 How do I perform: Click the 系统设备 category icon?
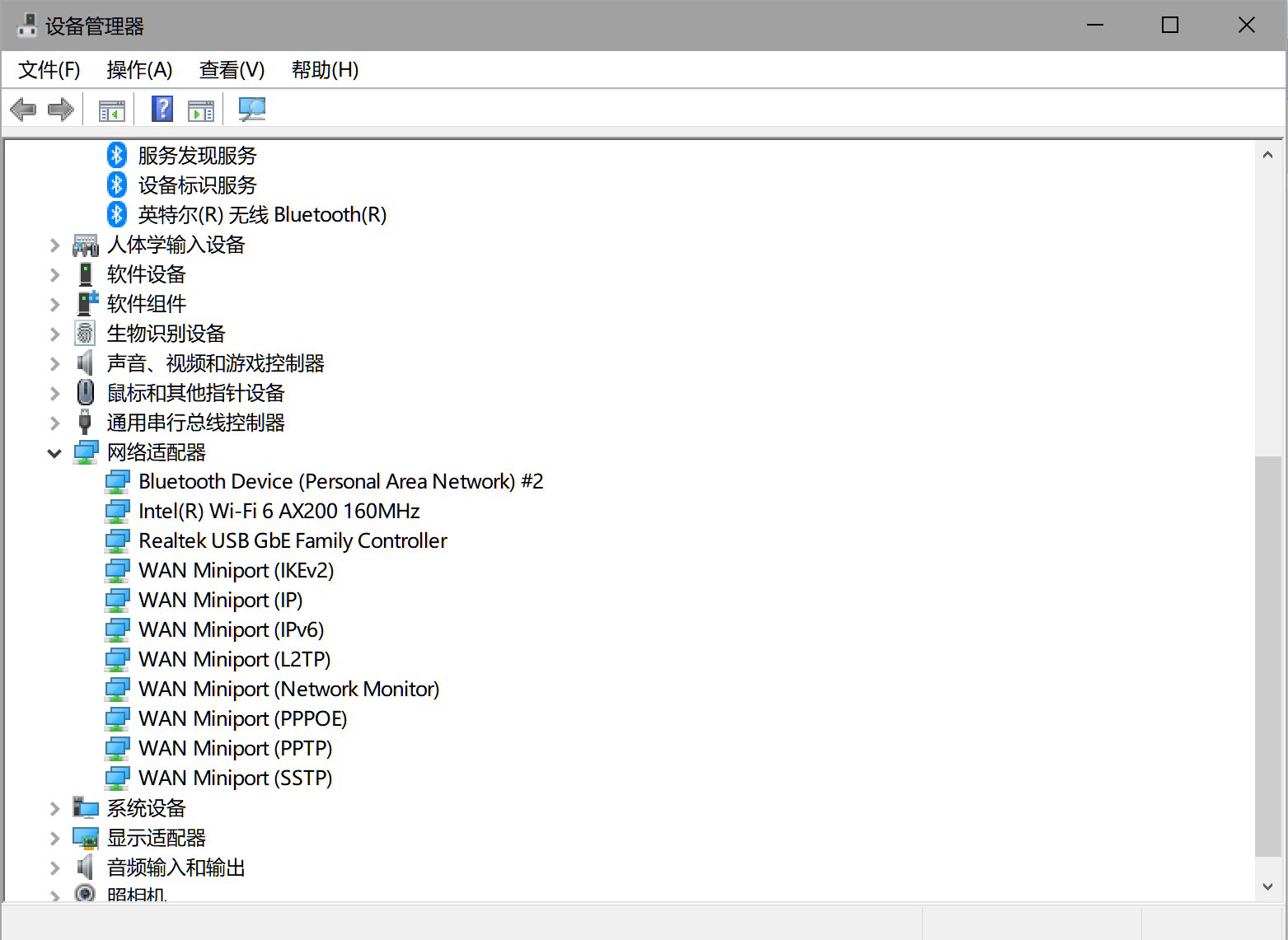pyautogui.click(x=86, y=807)
